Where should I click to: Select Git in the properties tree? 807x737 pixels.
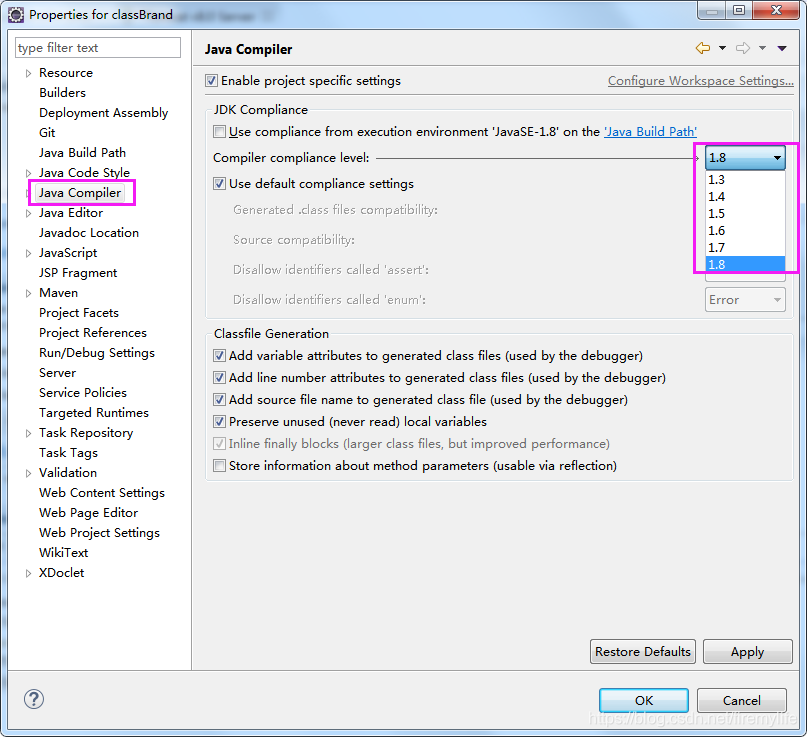(x=47, y=133)
